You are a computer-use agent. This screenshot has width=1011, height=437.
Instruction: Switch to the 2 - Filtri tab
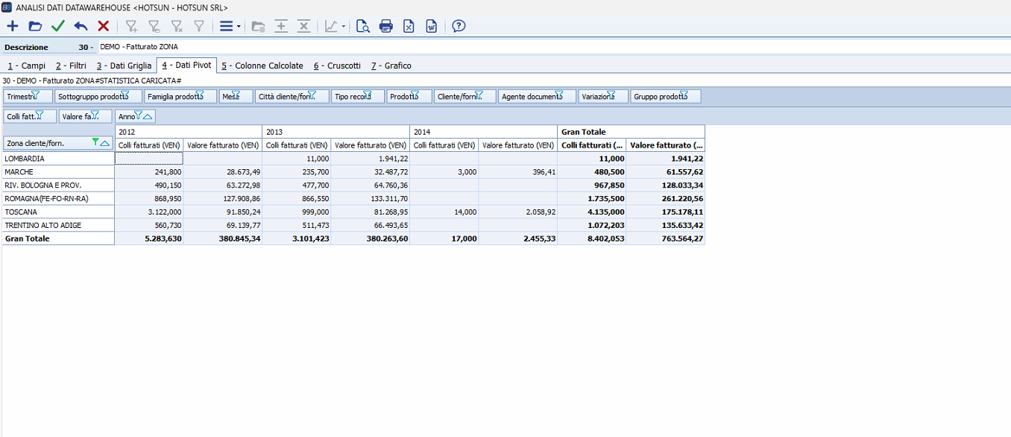[71, 65]
